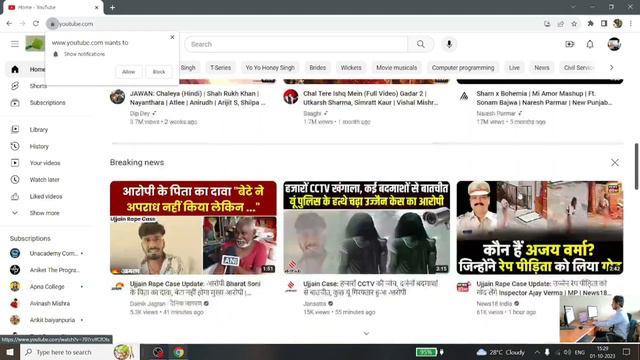Image resolution: width=640 pixels, height=360 pixels.
Task: Show hidden system tray icons
Action: [537, 352]
